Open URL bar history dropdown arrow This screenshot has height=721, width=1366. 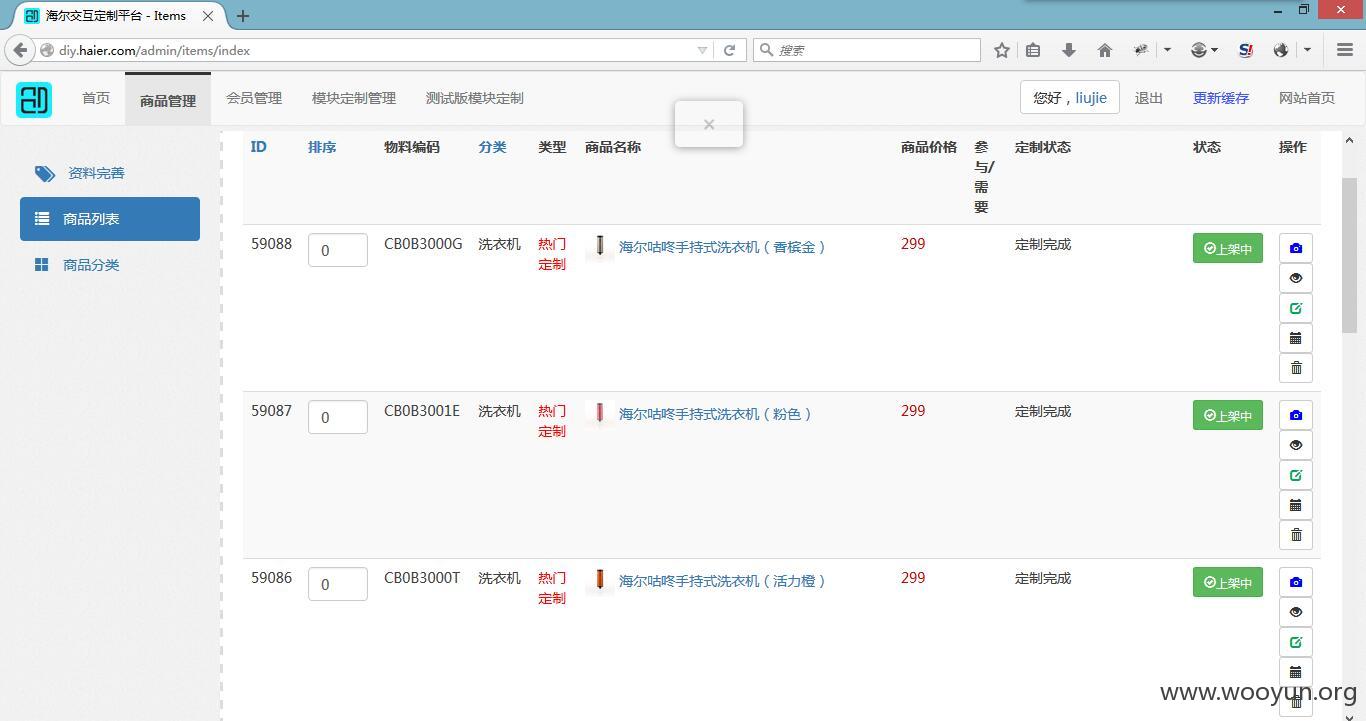(x=702, y=50)
